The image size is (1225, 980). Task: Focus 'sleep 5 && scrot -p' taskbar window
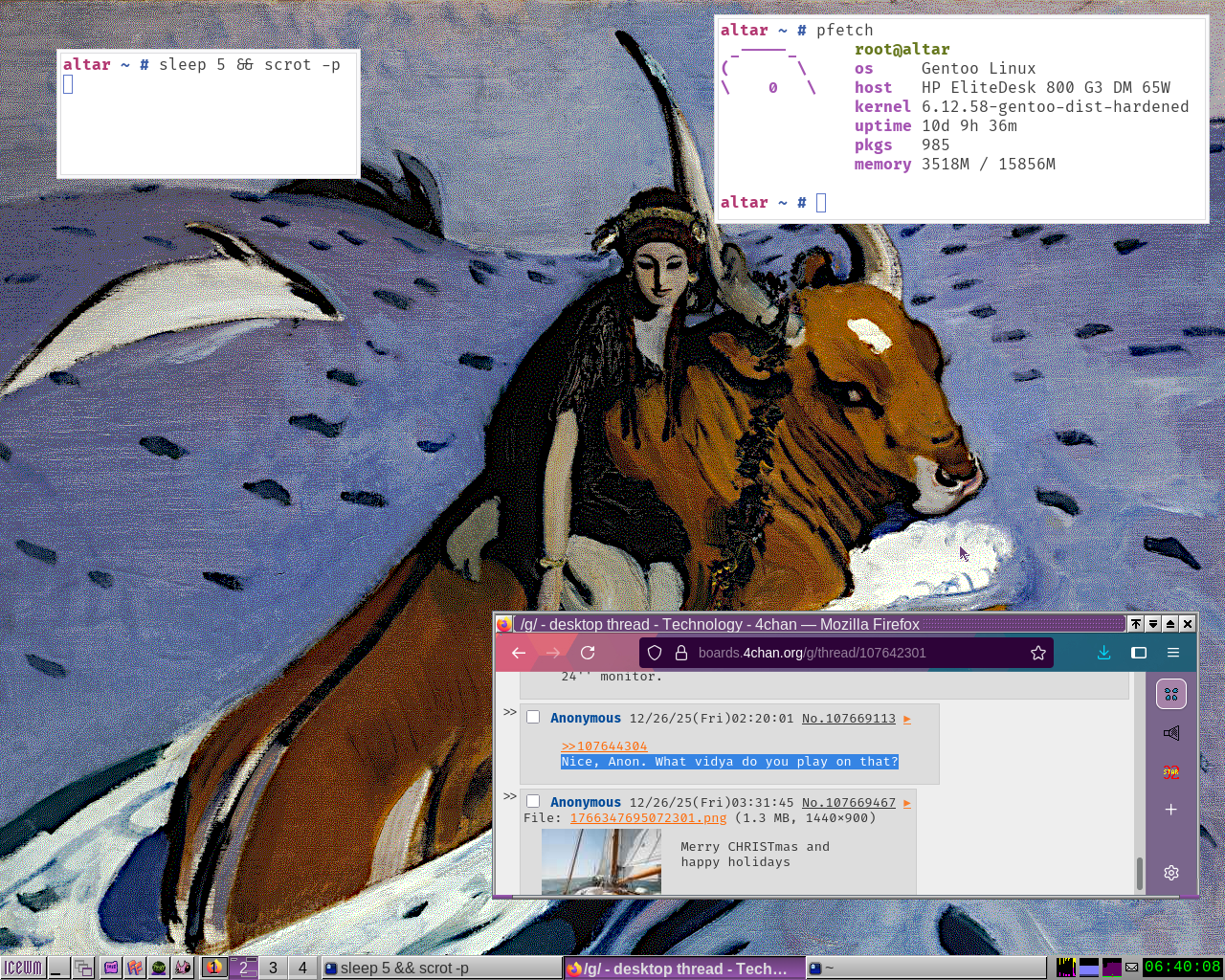[x=440, y=968]
